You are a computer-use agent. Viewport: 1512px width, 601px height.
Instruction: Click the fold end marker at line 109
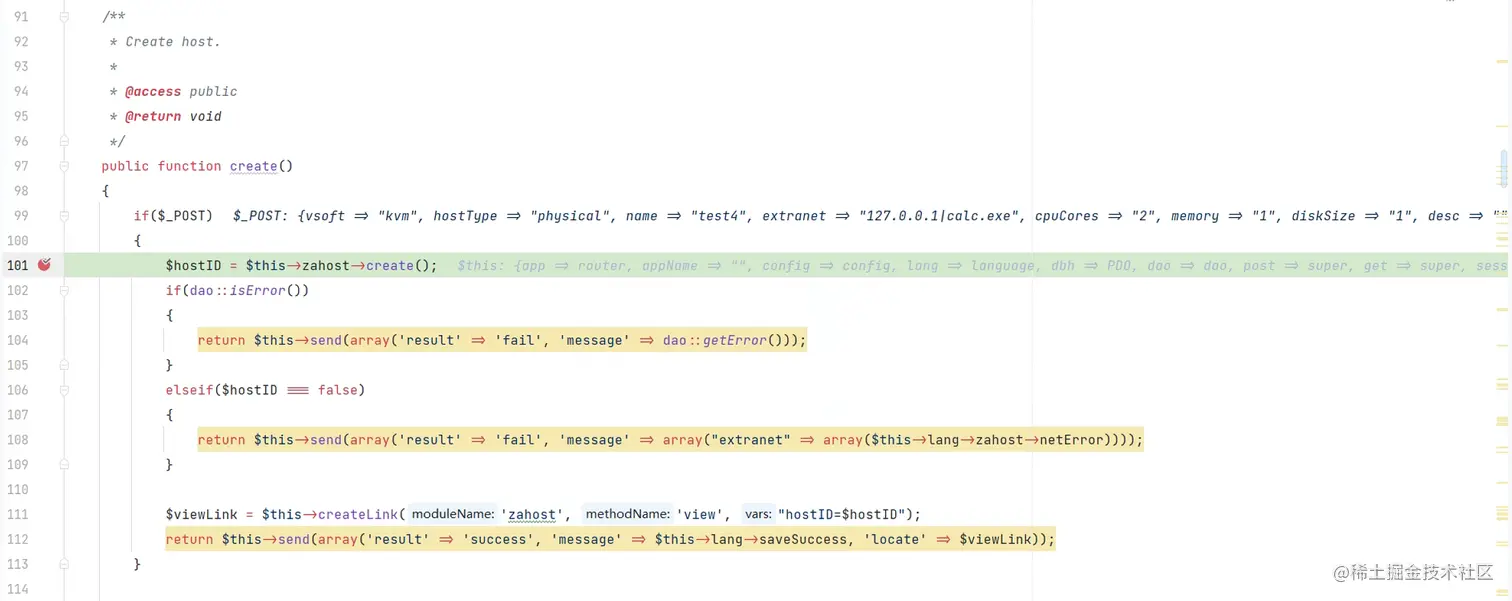pos(64,465)
